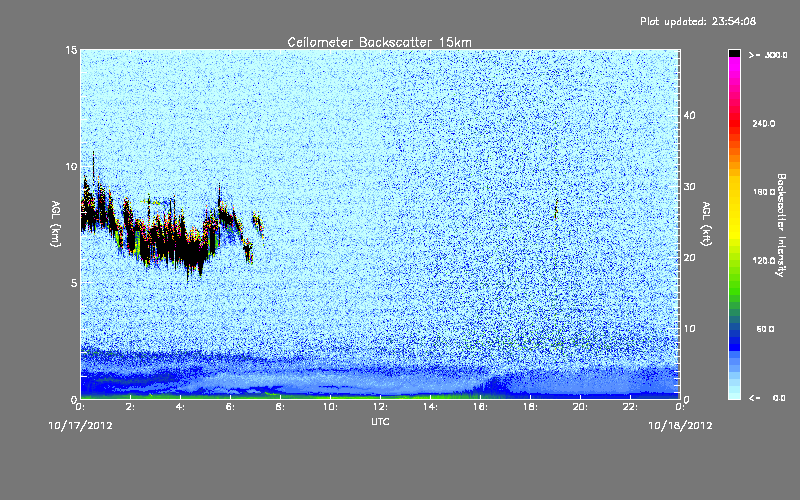Click the "8:" hour tick on the UTC axis
800x500 pixels.
(x=281, y=407)
